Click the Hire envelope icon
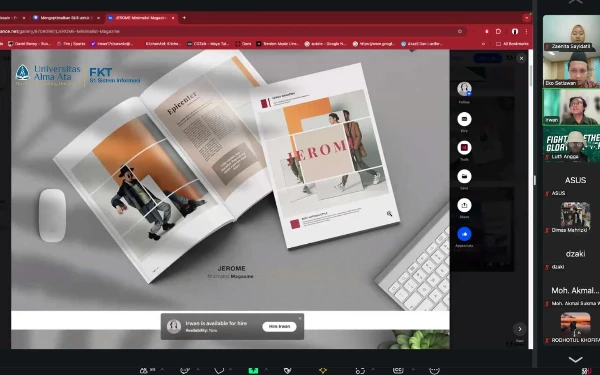The width and height of the screenshot is (600, 375). [464, 119]
